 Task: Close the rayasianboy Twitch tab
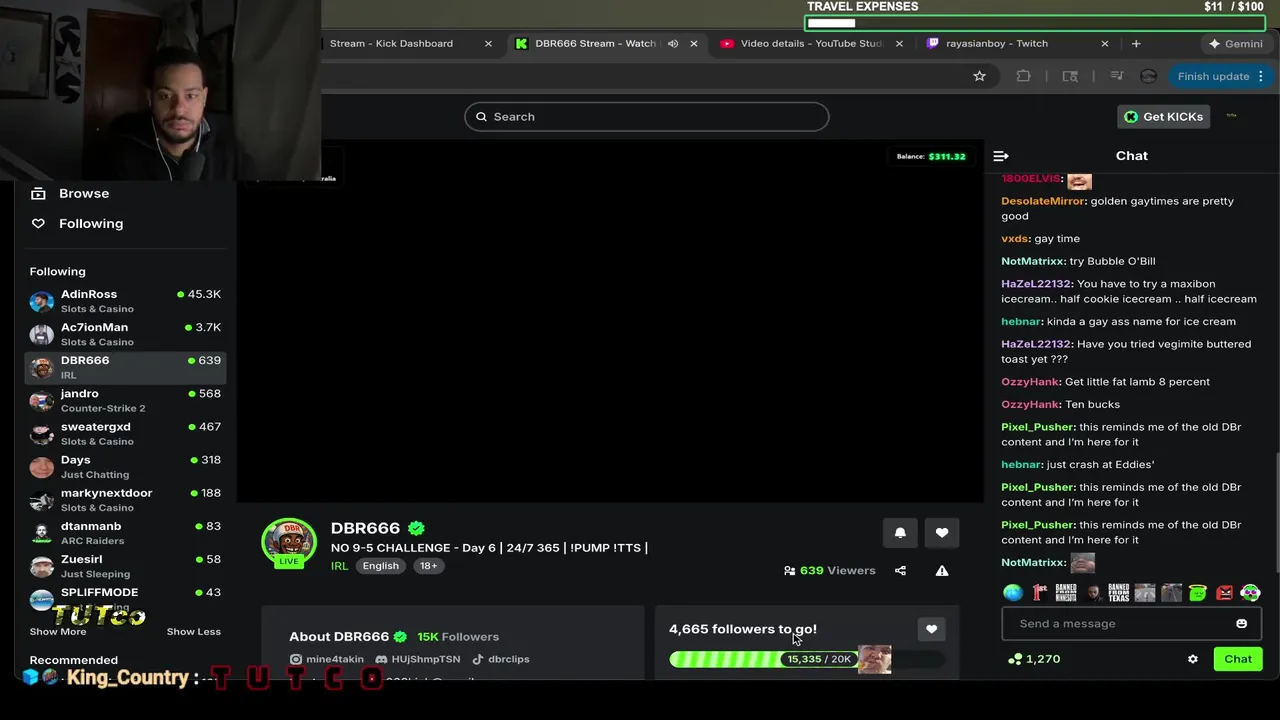[x=1105, y=44]
